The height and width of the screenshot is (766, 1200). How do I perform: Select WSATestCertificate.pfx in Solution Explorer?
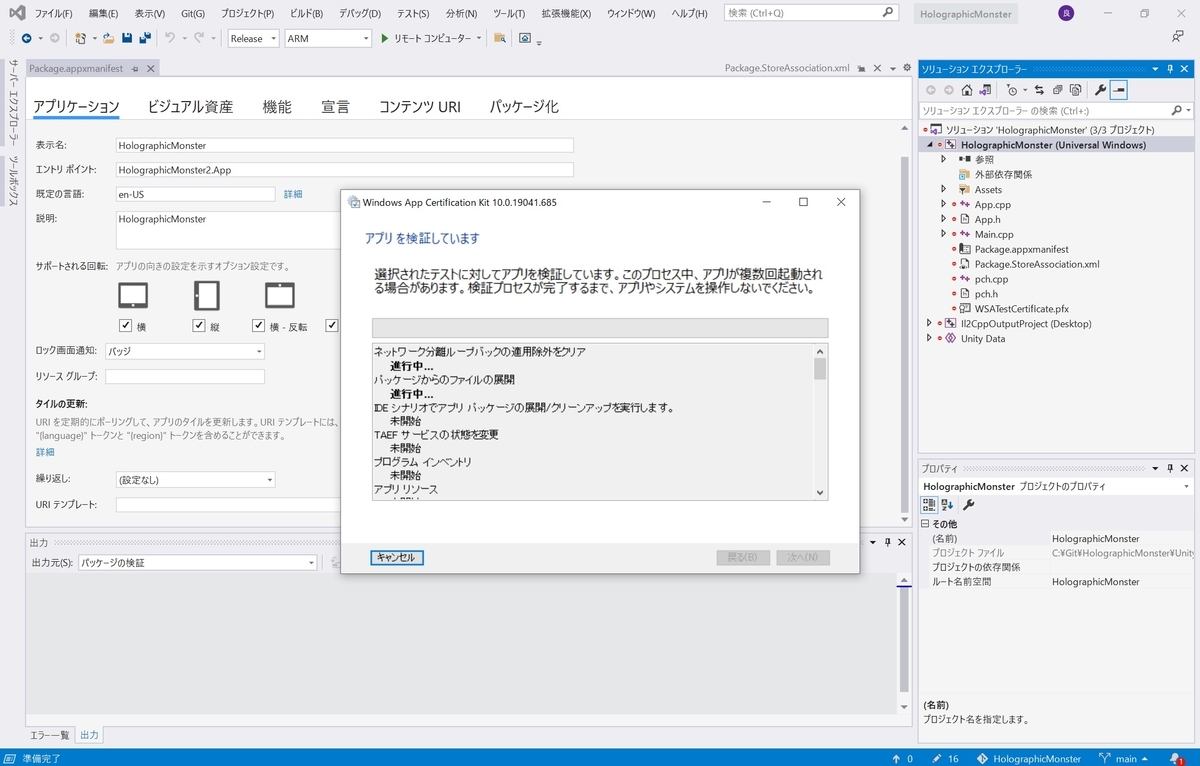tap(1021, 309)
